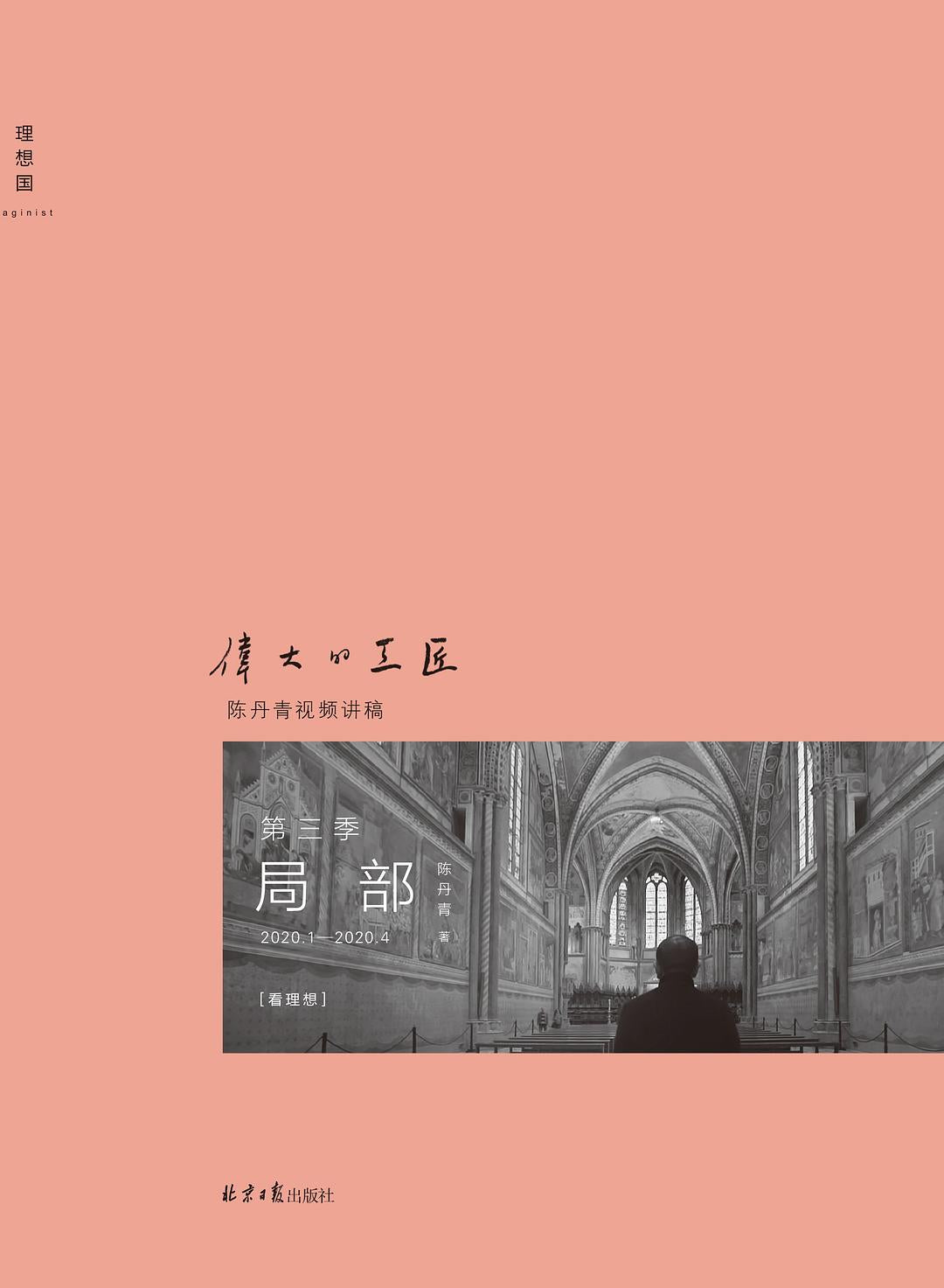
Task: Click the handwritten calligraphy title 伟大的工匠
Action: (x=334, y=658)
